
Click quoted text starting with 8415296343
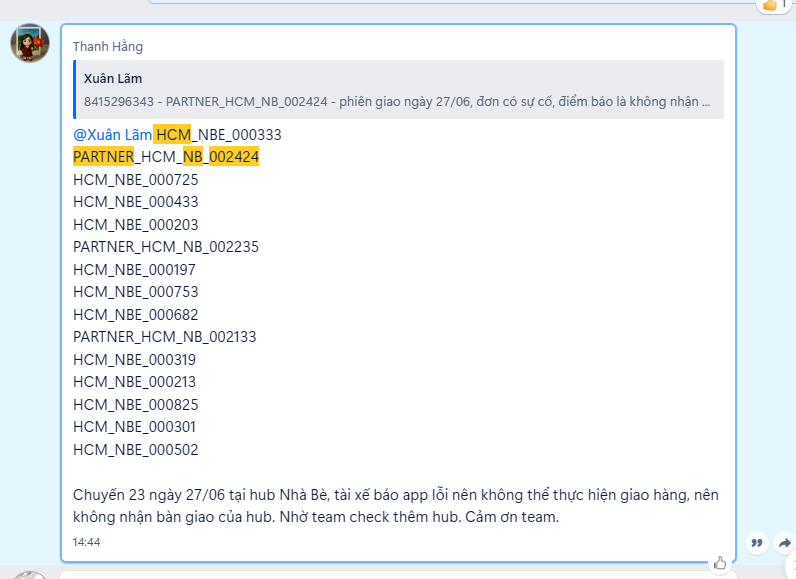pos(397,101)
